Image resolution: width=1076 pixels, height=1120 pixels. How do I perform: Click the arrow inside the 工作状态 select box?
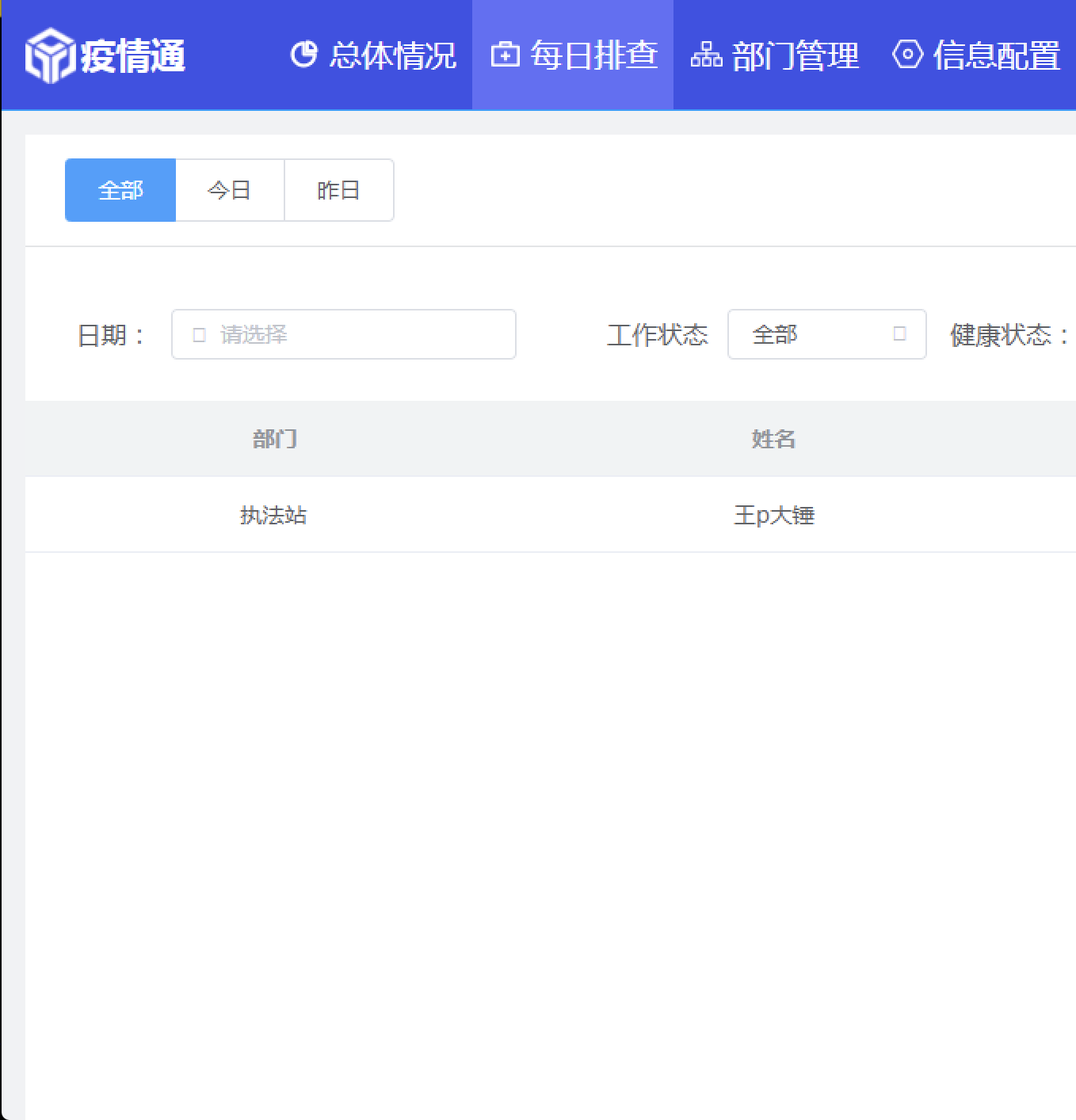[899, 334]
